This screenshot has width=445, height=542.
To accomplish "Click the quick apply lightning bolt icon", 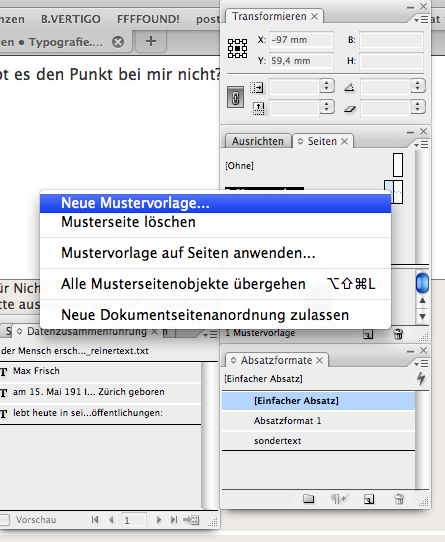I will [421, 379].
